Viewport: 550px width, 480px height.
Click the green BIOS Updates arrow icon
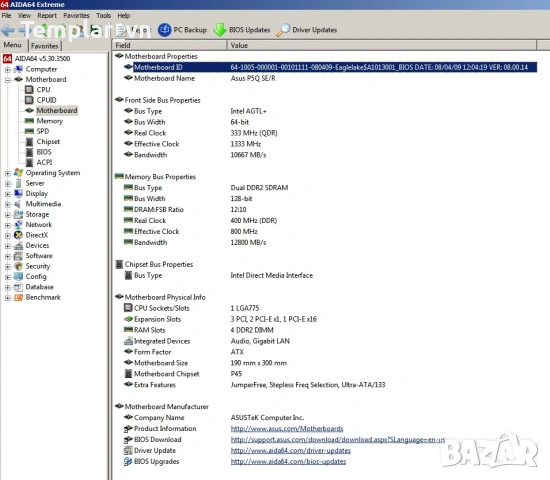[x=220, y=30]
